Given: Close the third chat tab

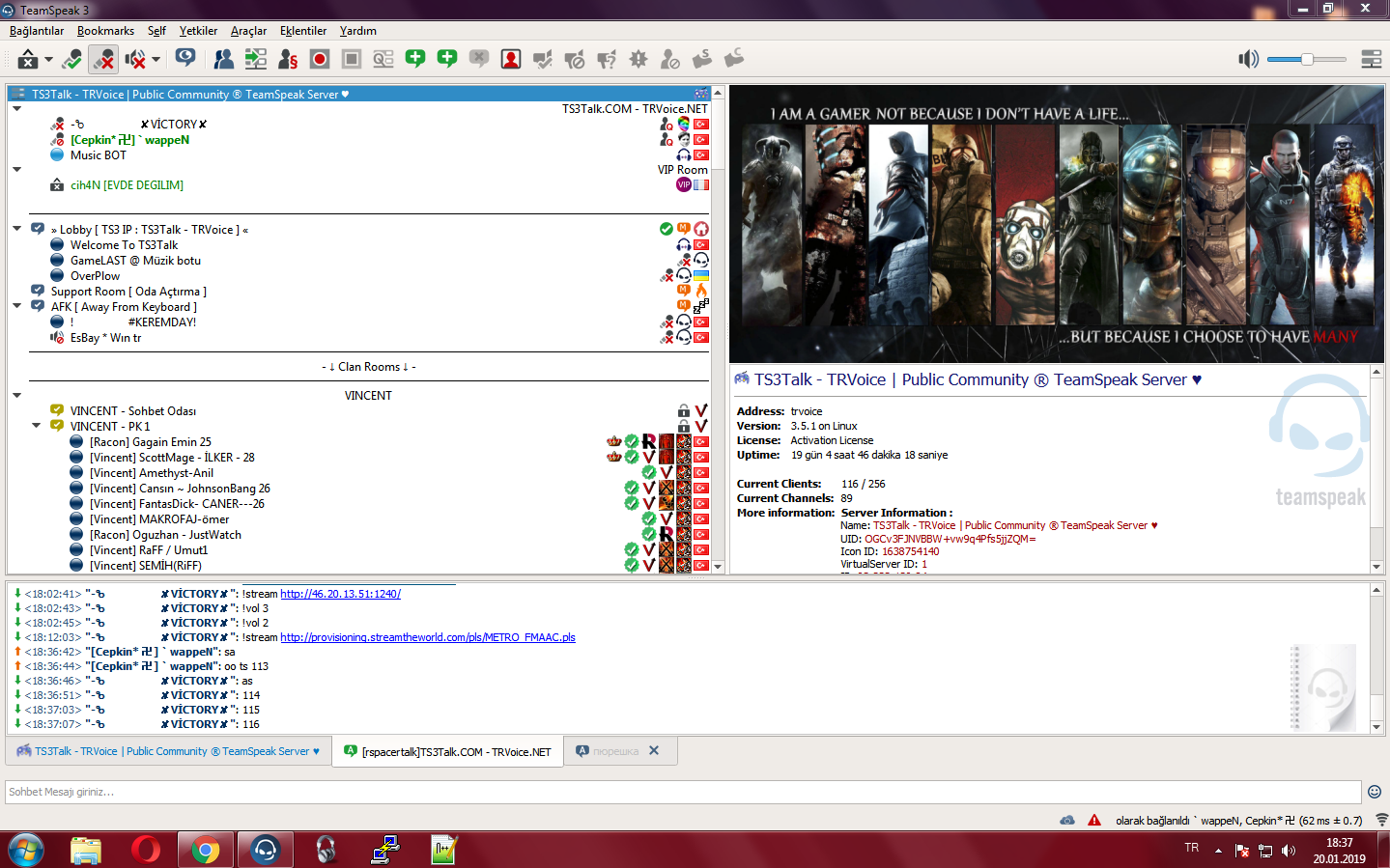Looking at the screenshot, I should pyautogui.click(x=654, y=750).
